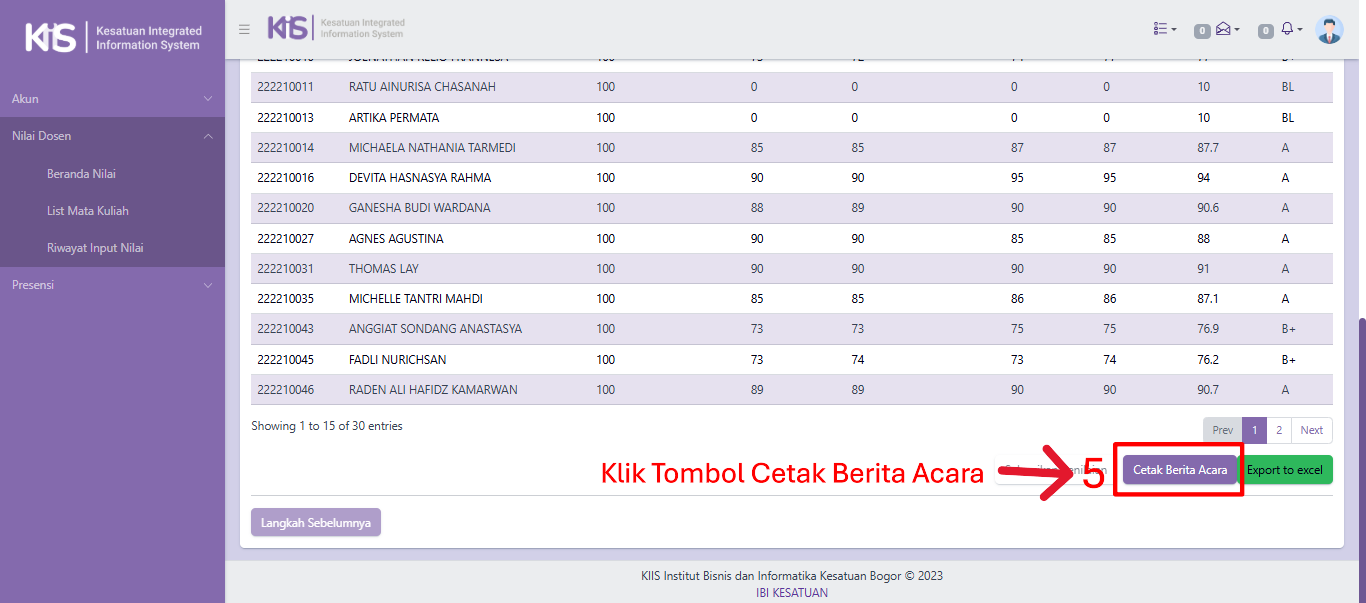
Task: Expand the Akun sidebar section
Action: 112,99
